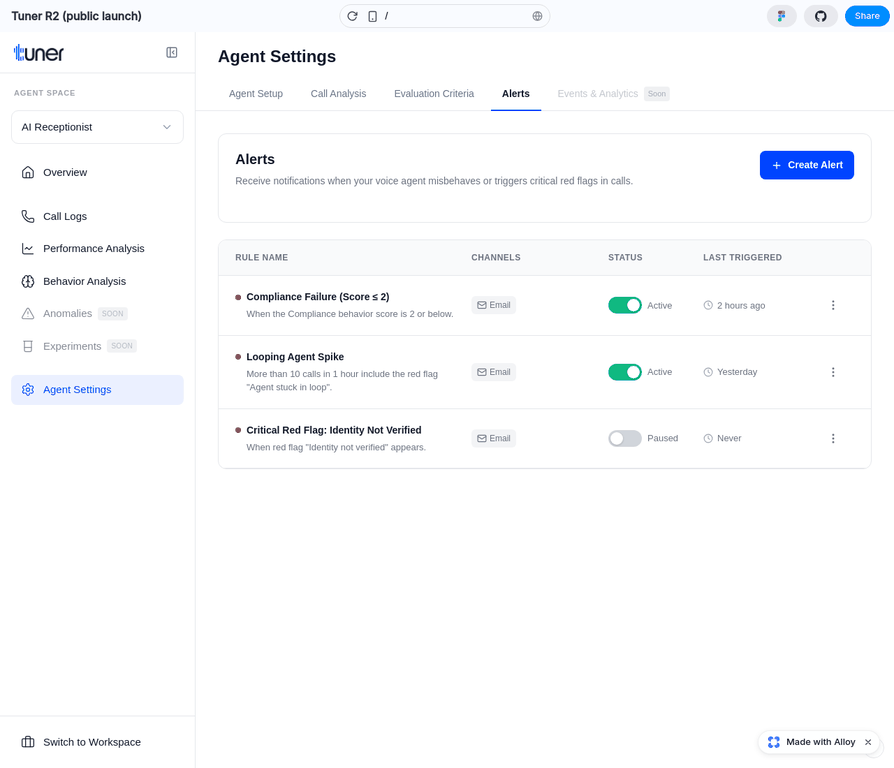Switch to the Evaluation Criteria tab

433,93
